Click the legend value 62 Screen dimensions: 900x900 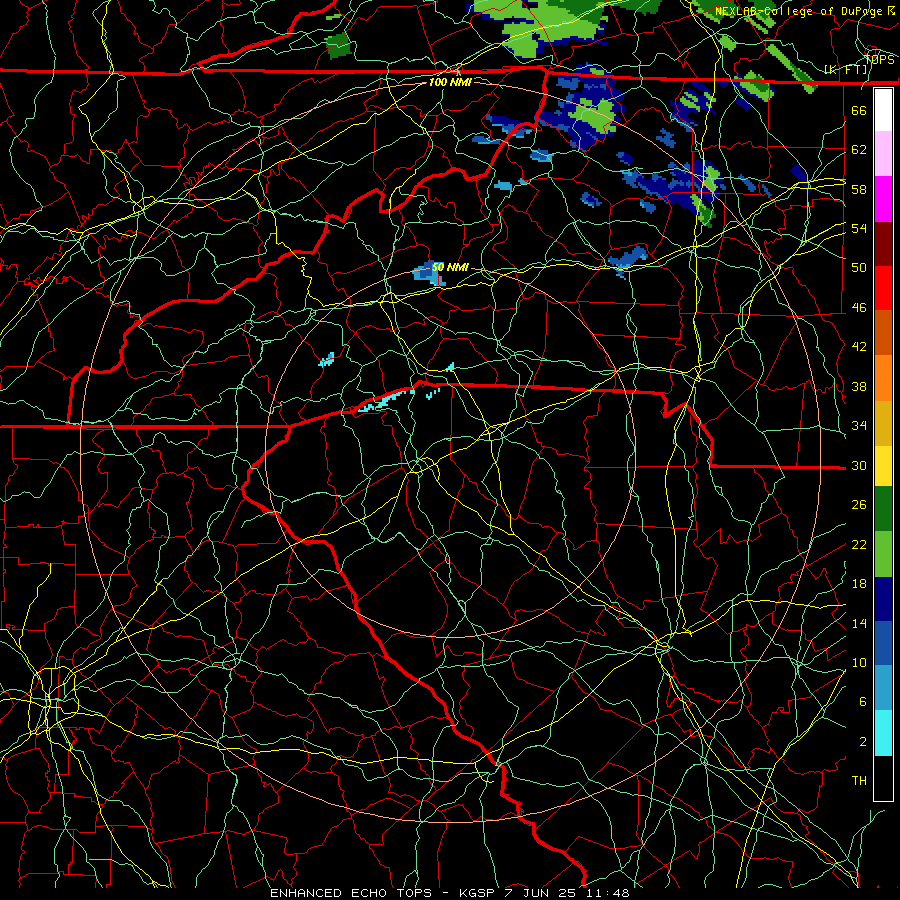[x=859, y=150]
